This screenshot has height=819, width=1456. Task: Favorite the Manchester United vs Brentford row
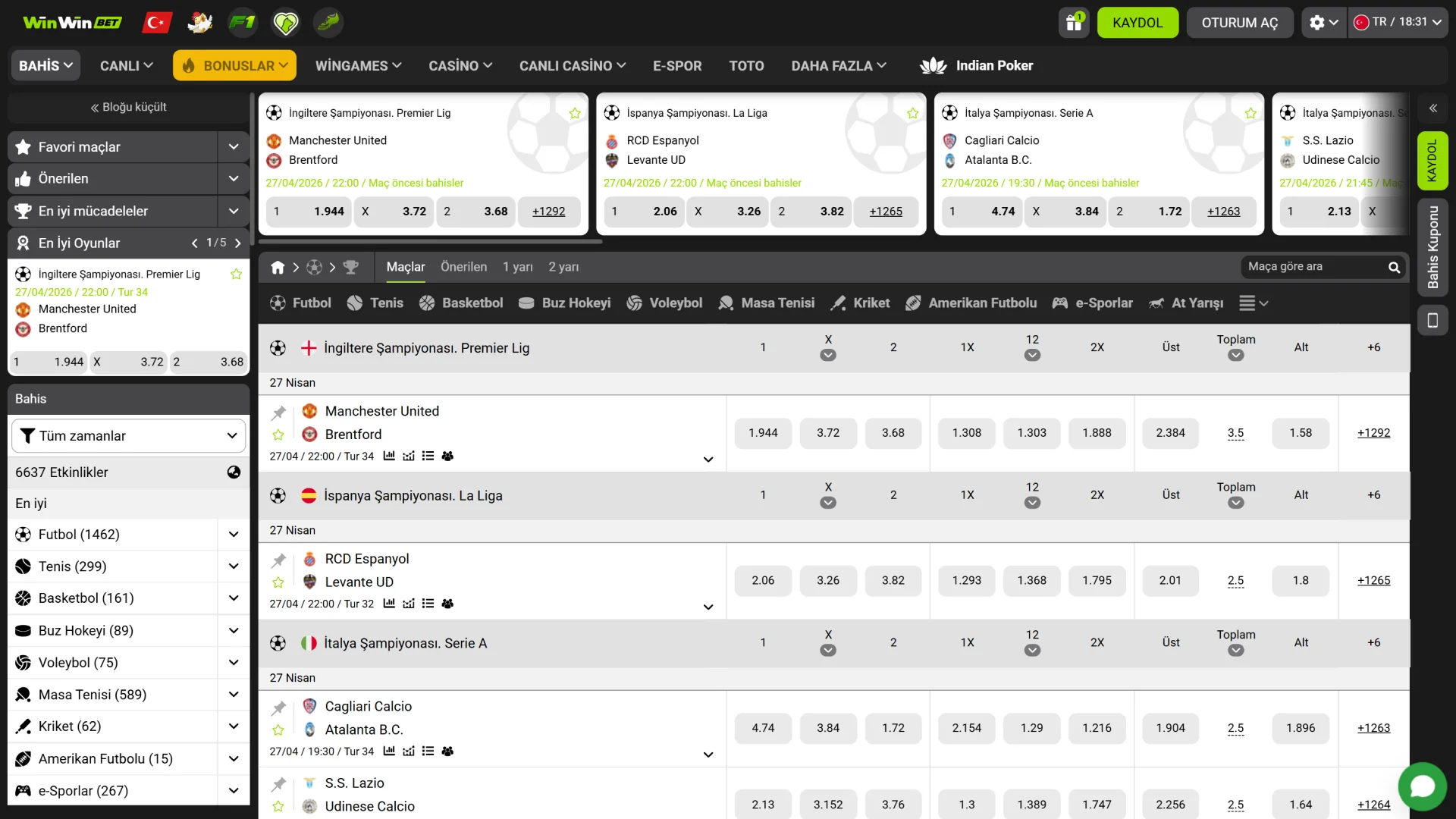[x=278, y=435]
